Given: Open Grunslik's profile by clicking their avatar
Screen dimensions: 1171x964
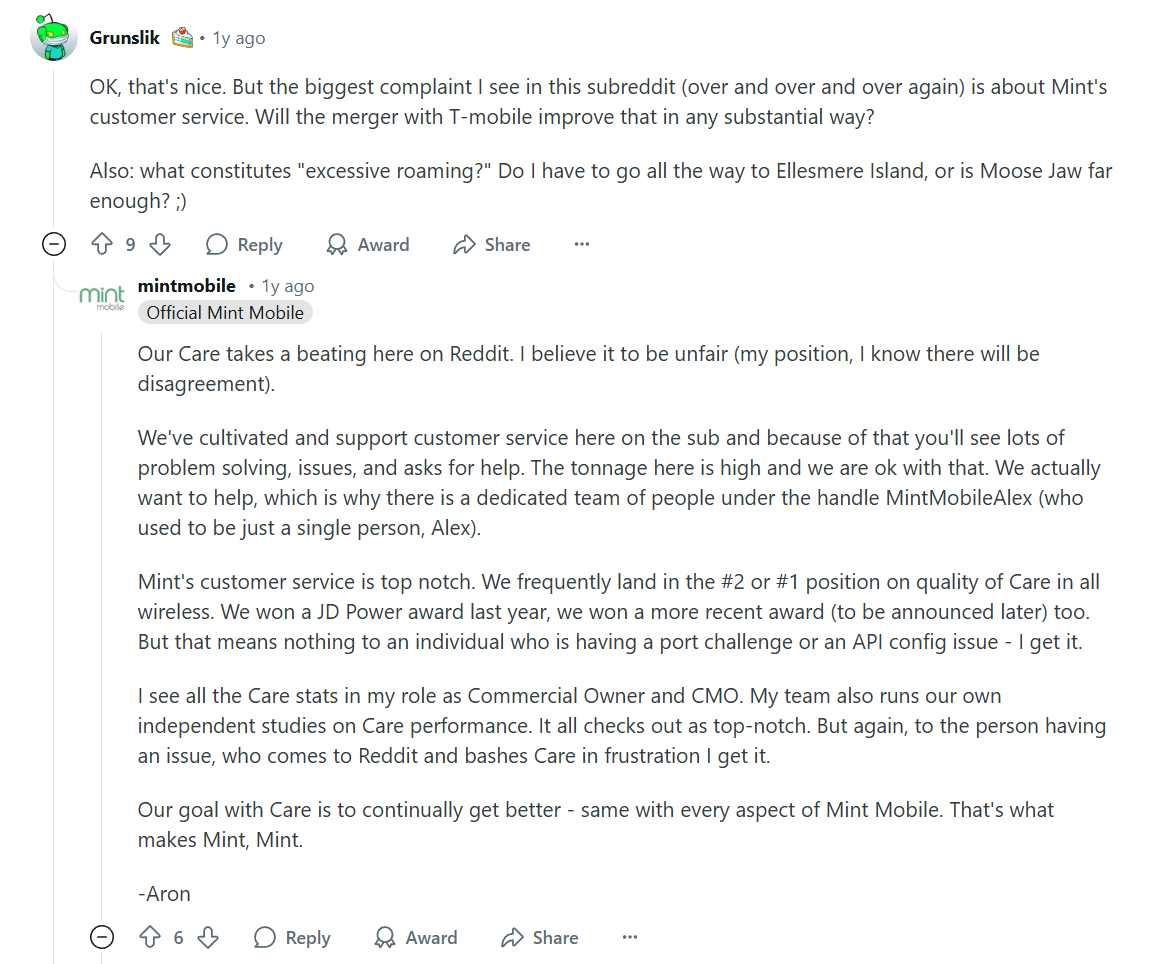Looking at the screenshot, I should pos(52,37).
